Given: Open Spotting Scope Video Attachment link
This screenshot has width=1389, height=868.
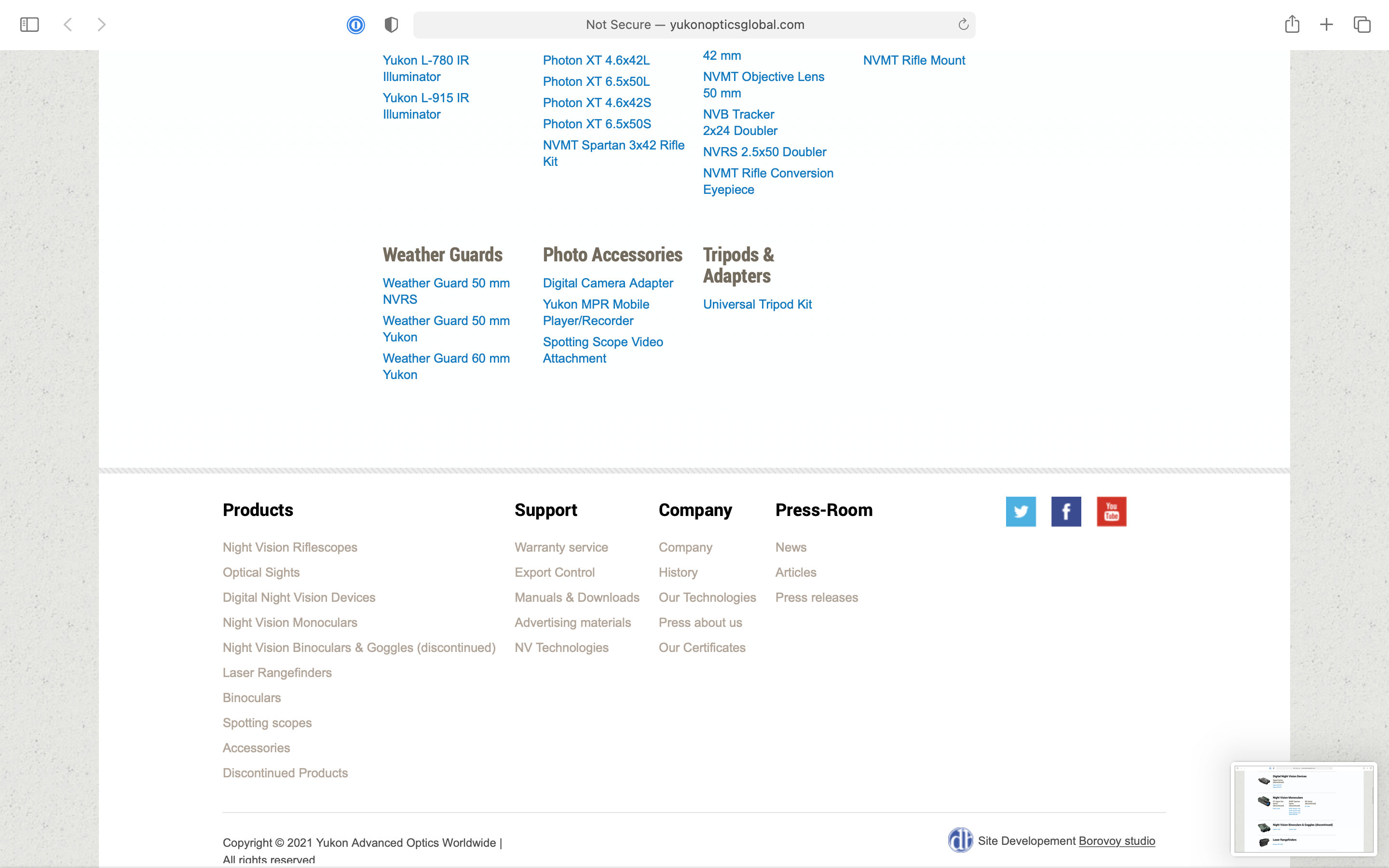Looking at the screenshot, I should tap(603, 350).
